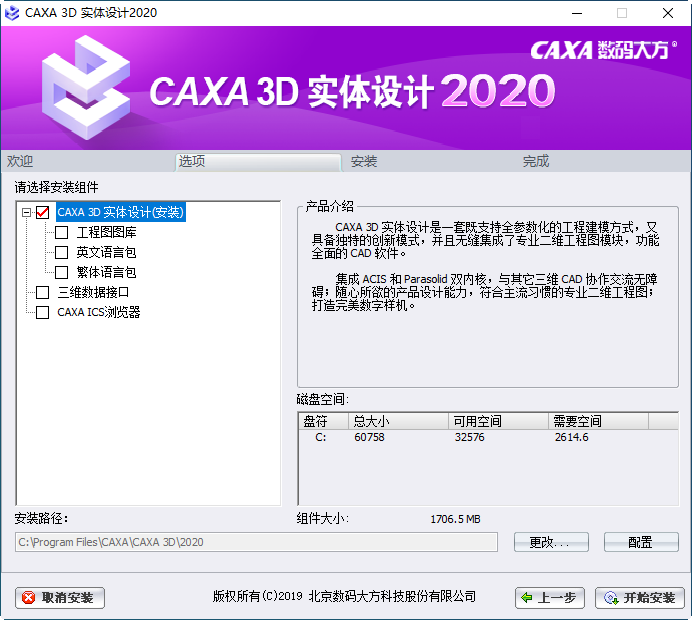
Task: Select the 繁体语言包 tree label
Action: point(106,272)
